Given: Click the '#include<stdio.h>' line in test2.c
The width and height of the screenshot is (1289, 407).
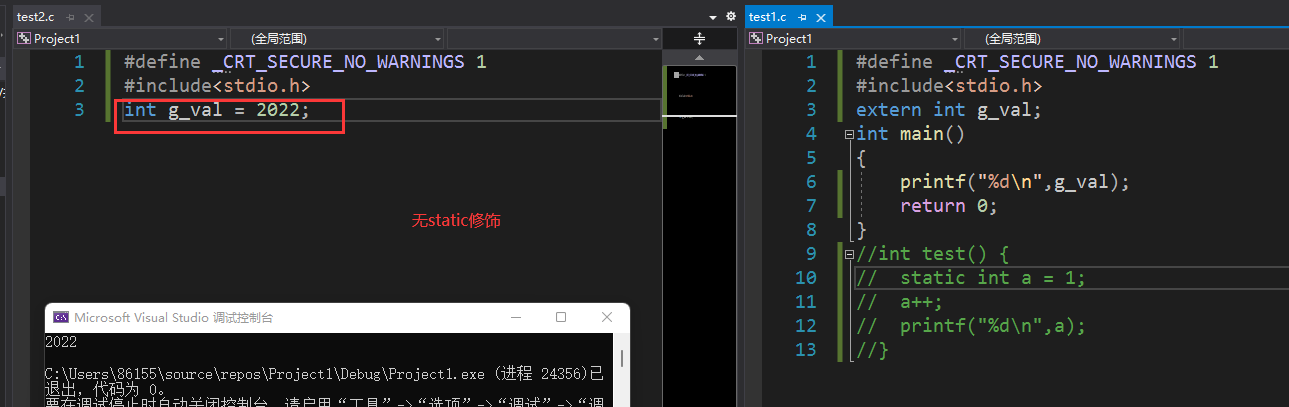Looking at the screenshot, I should (217, 86).
